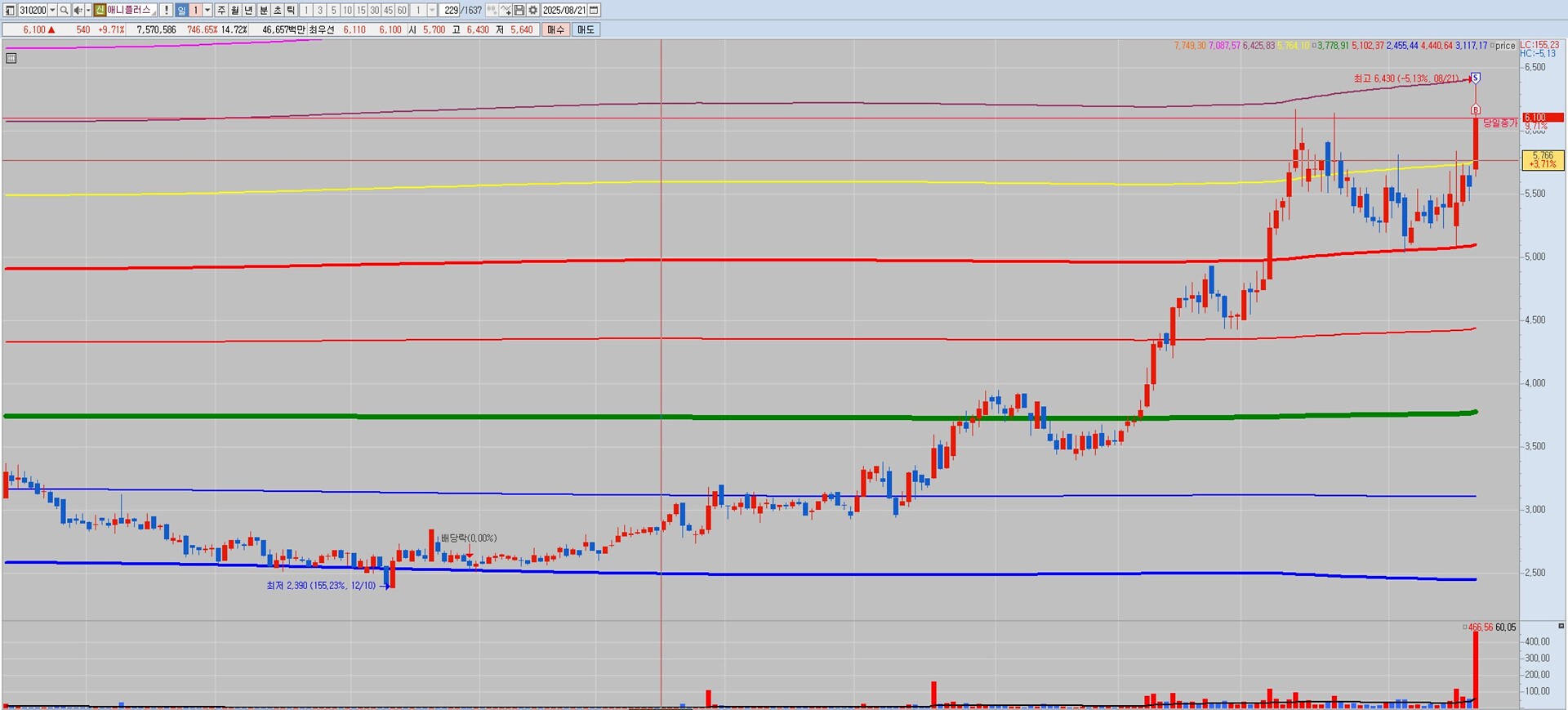Click the red 6,100 current price tag
The image size is (1568, 710).
click(x=1543, y=118)
